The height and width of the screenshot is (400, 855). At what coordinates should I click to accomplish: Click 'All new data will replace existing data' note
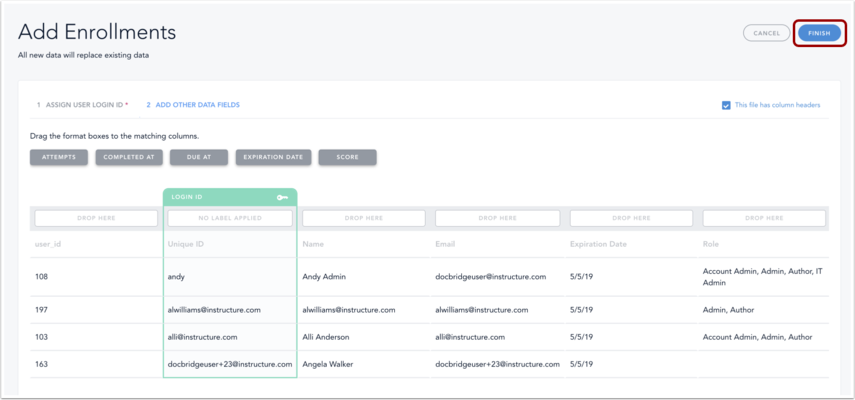pyautogui.click(x=83, y=56)
